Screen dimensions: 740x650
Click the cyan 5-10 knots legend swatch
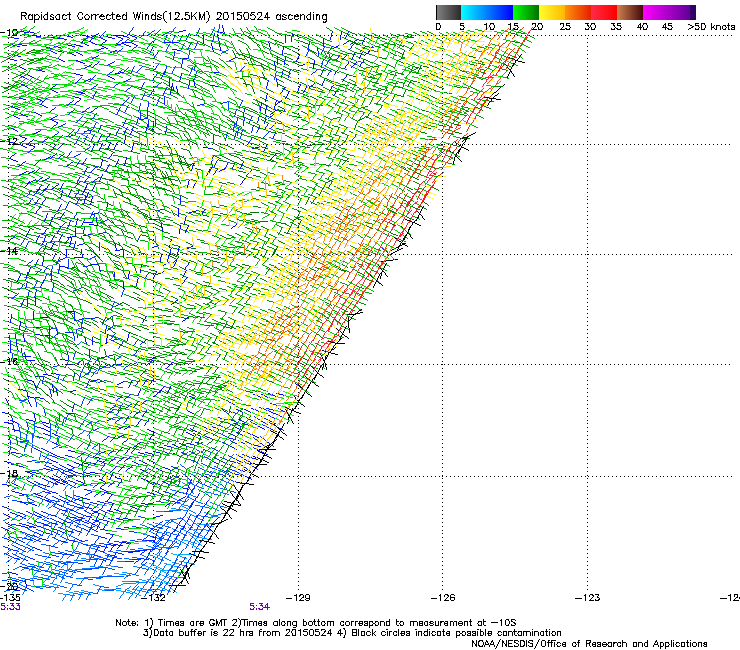(474, 12)
